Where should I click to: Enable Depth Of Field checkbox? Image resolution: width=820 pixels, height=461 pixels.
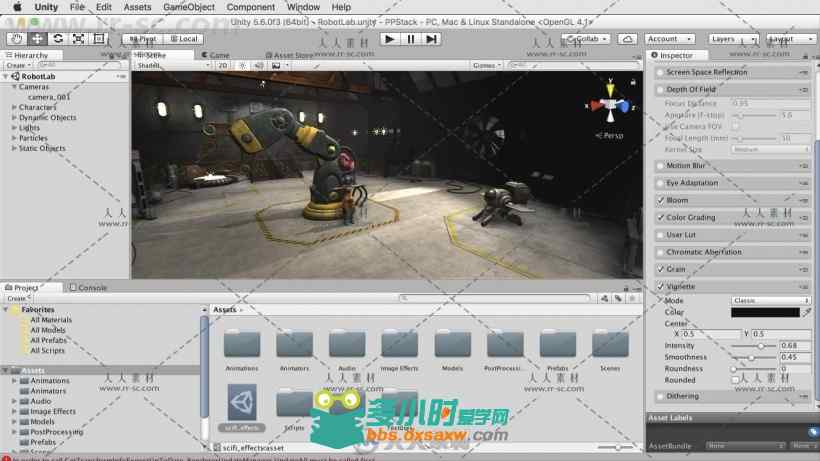pos(660,89)
